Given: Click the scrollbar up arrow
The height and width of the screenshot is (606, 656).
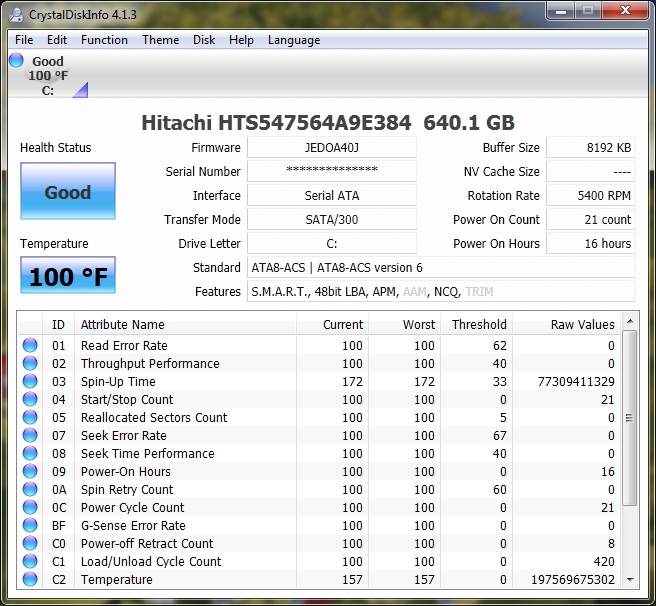Looking at the screenshot, I should (630, 321).
